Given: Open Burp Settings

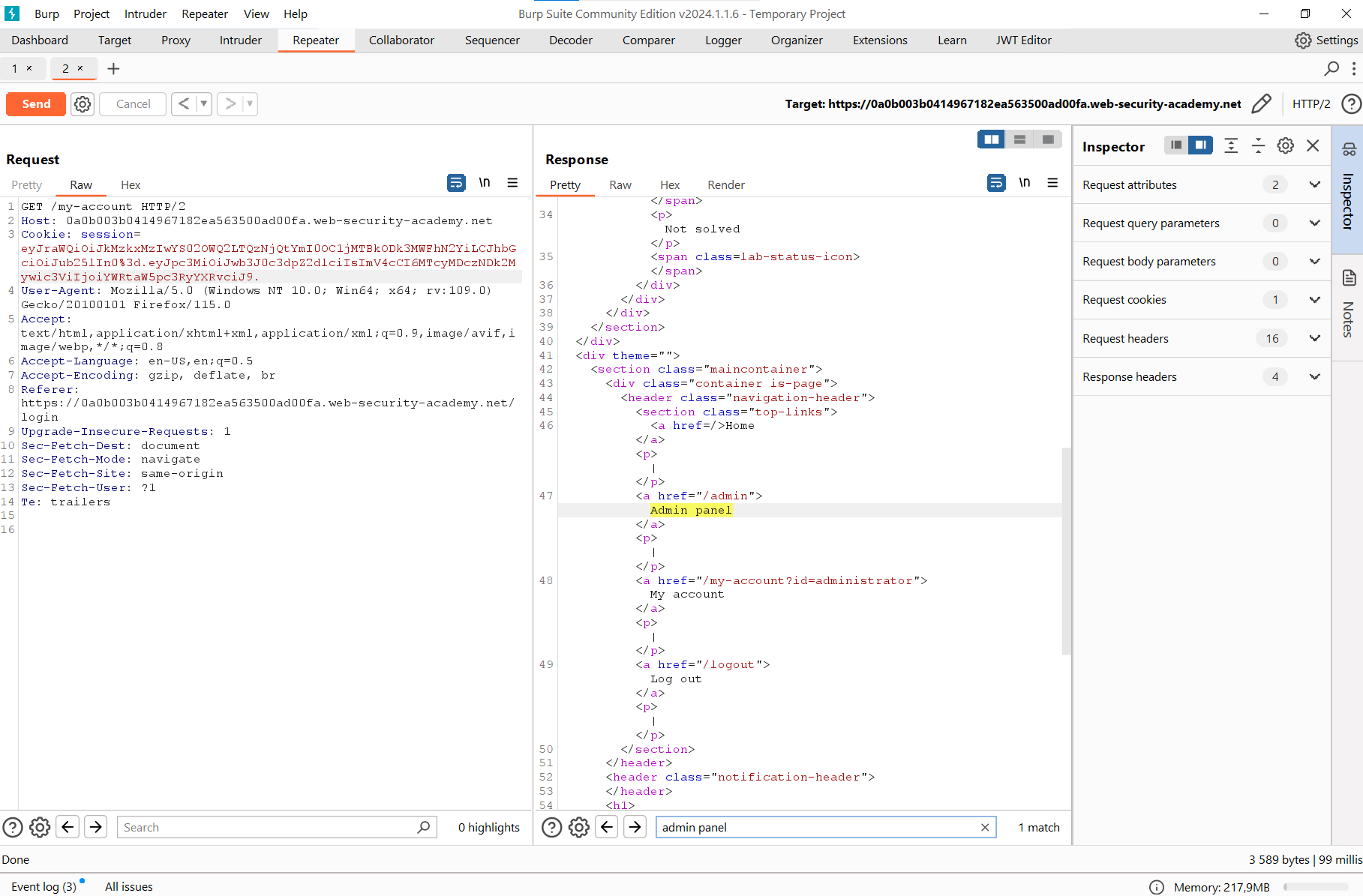Looking at the screenshot, I should coord(1326,40).
